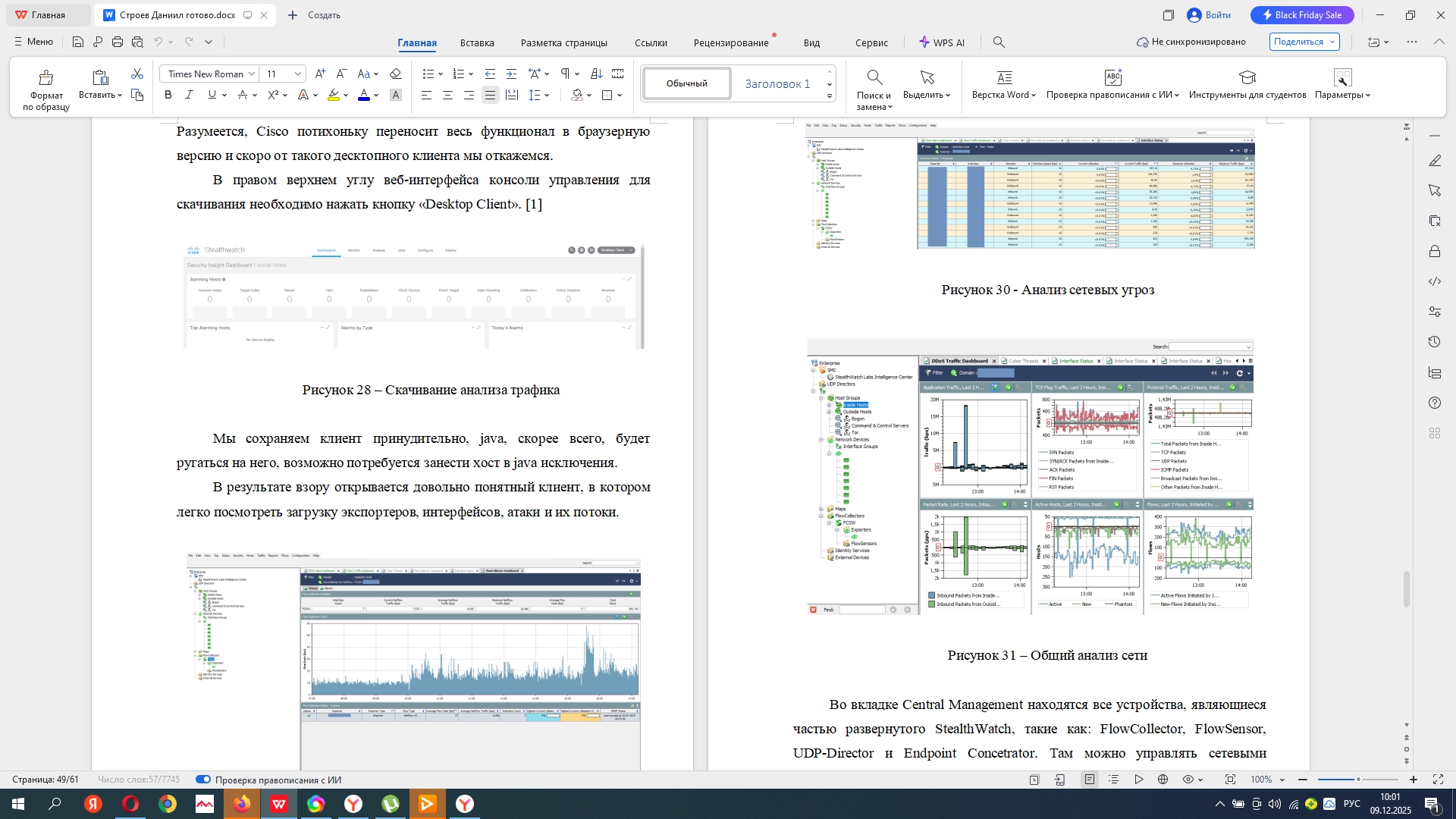This screenshot has height=819, width=1456.
Task: Open Firefox from the Windows taskbar
Action: (242, 804)
